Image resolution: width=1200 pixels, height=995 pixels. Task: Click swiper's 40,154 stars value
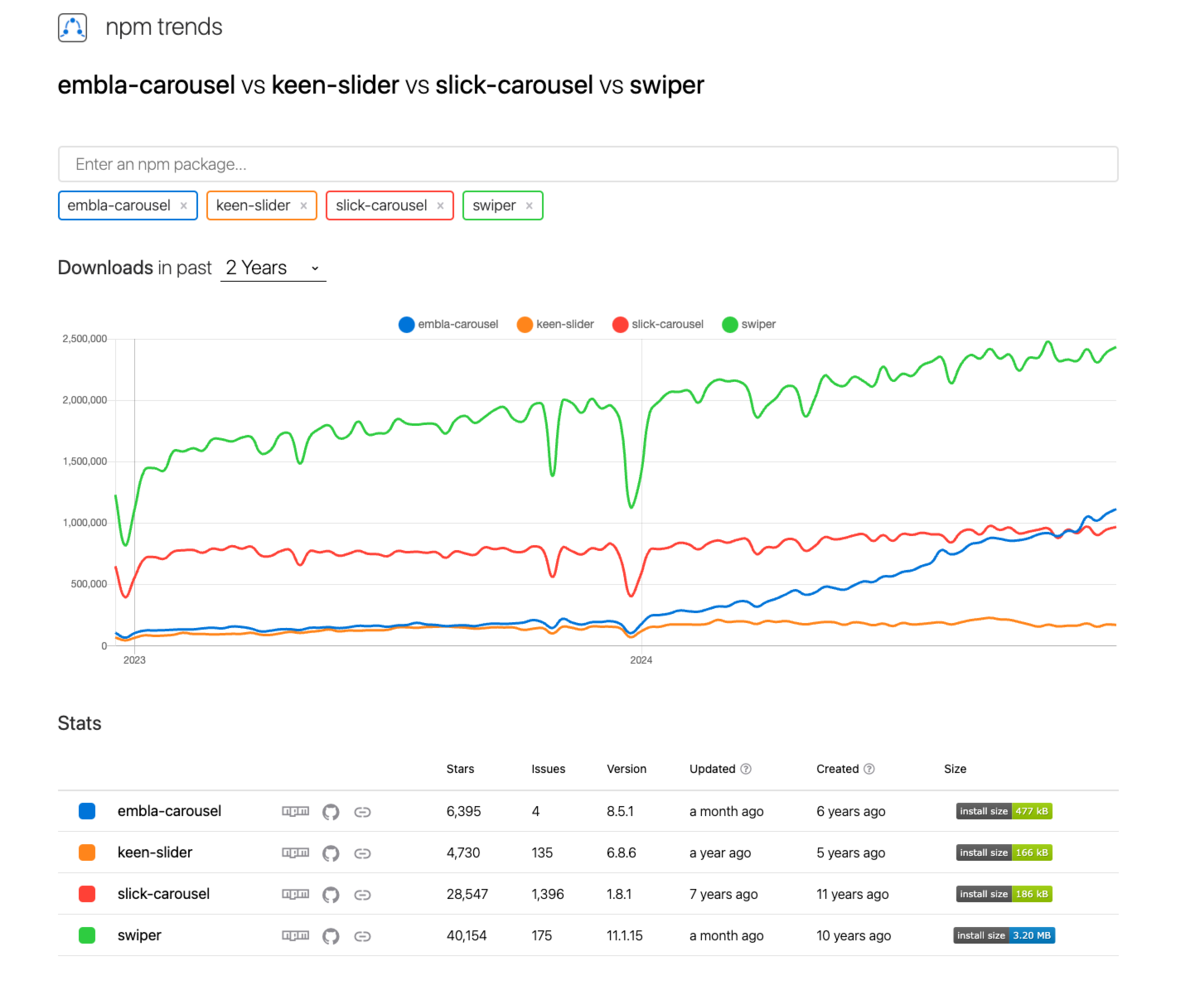click(x=465, y=936)
